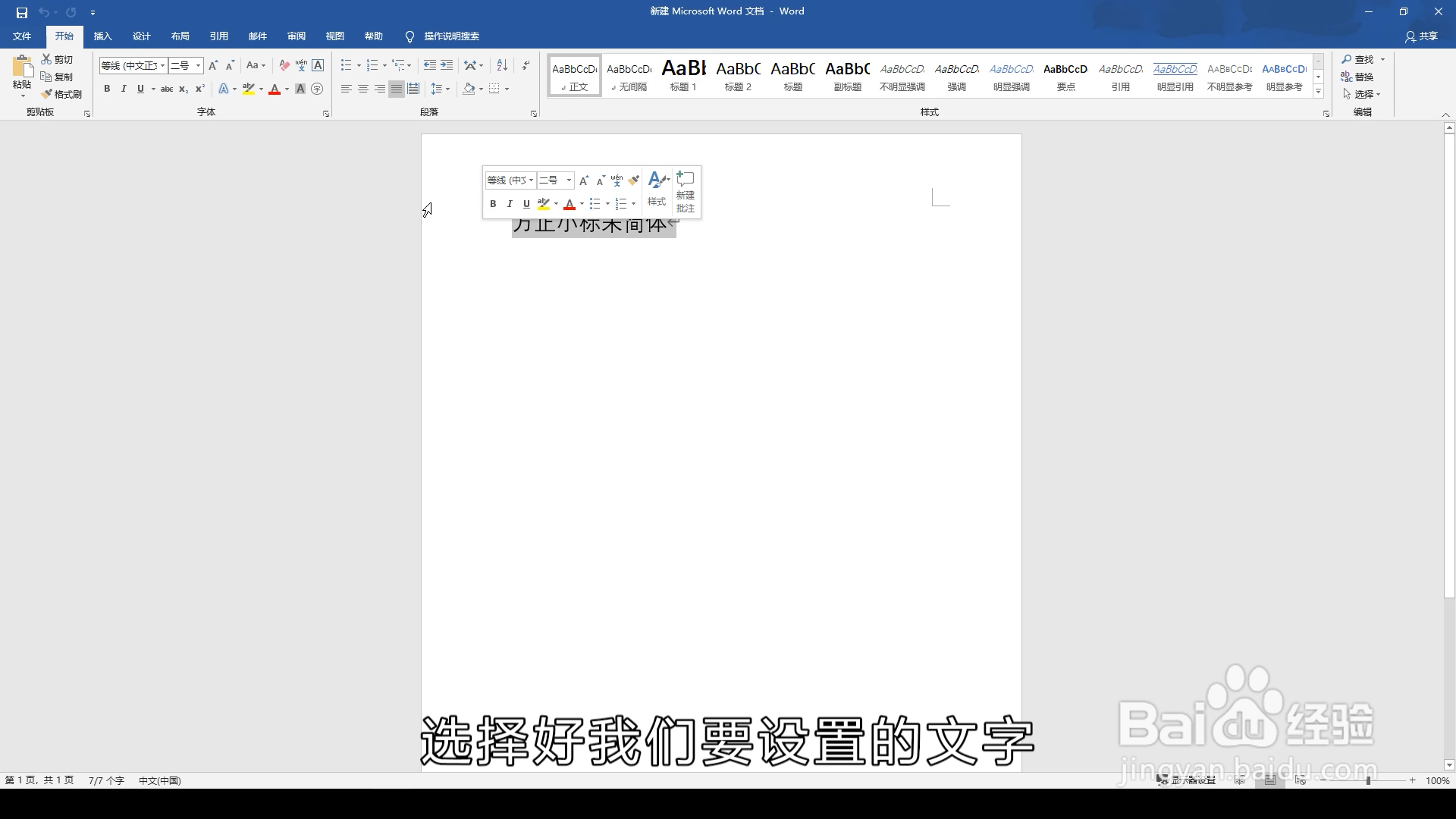Apply yellow text highlight in the ribbon
Image resolution: width=1456 pixels, height=819 pixels.
249,89
